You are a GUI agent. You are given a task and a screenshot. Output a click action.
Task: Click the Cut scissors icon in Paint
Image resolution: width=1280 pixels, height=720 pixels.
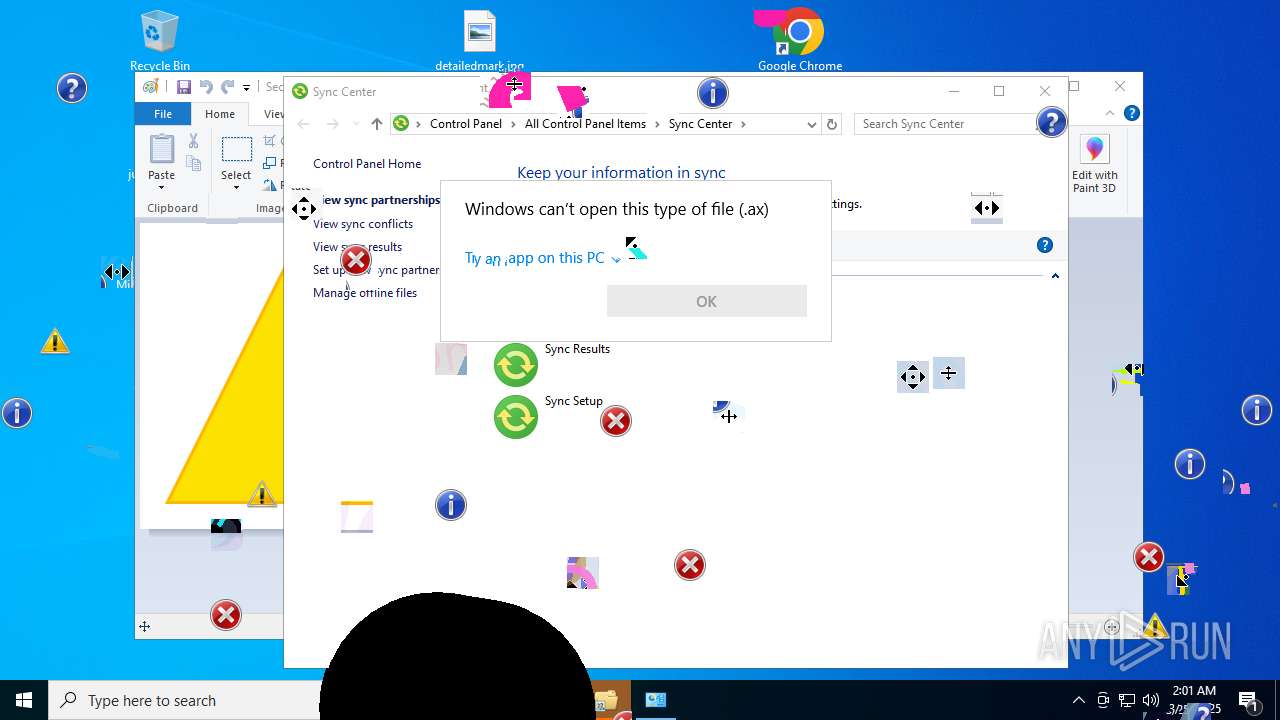194,142
